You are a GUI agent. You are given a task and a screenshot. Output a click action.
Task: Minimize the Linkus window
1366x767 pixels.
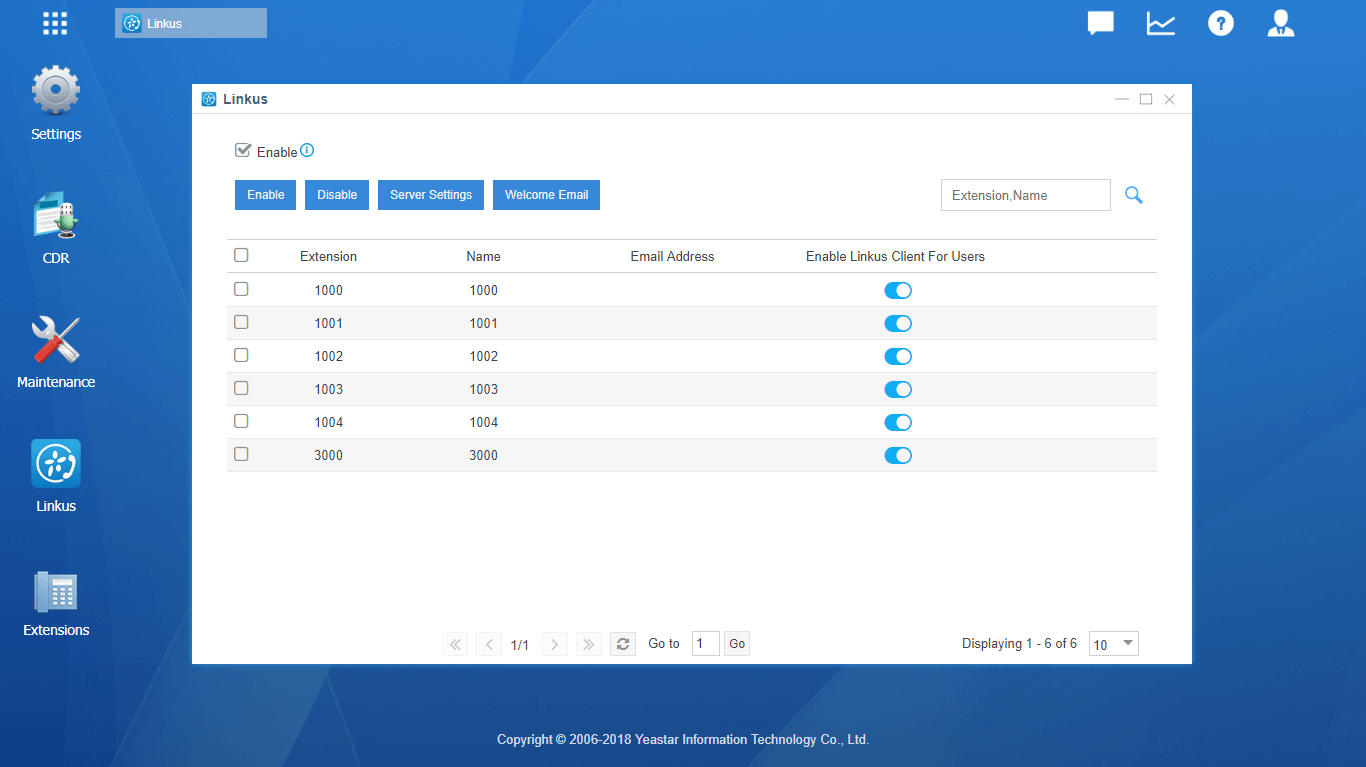[1122, 99]
